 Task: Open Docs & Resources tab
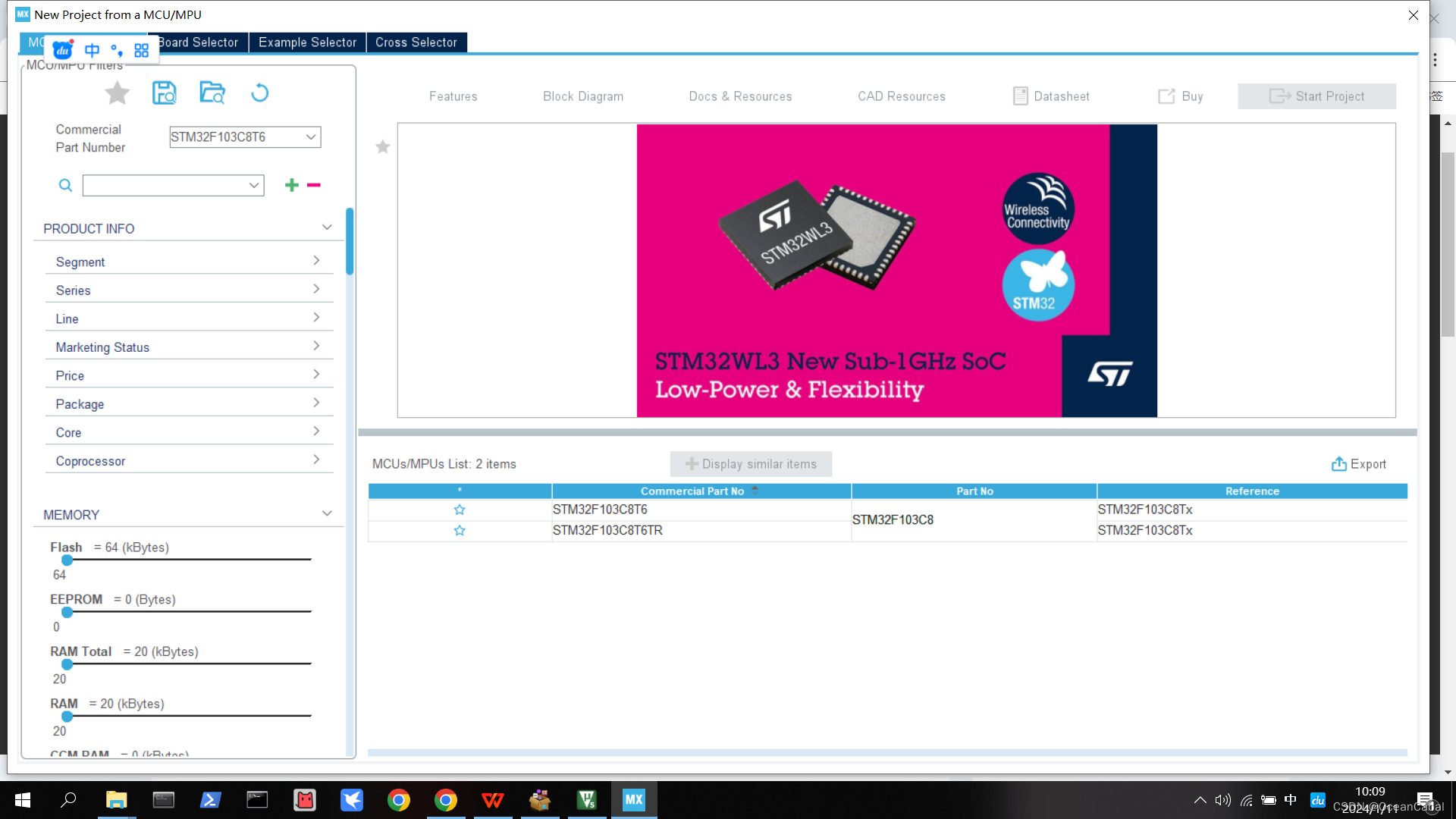click(x=740, y=96)
